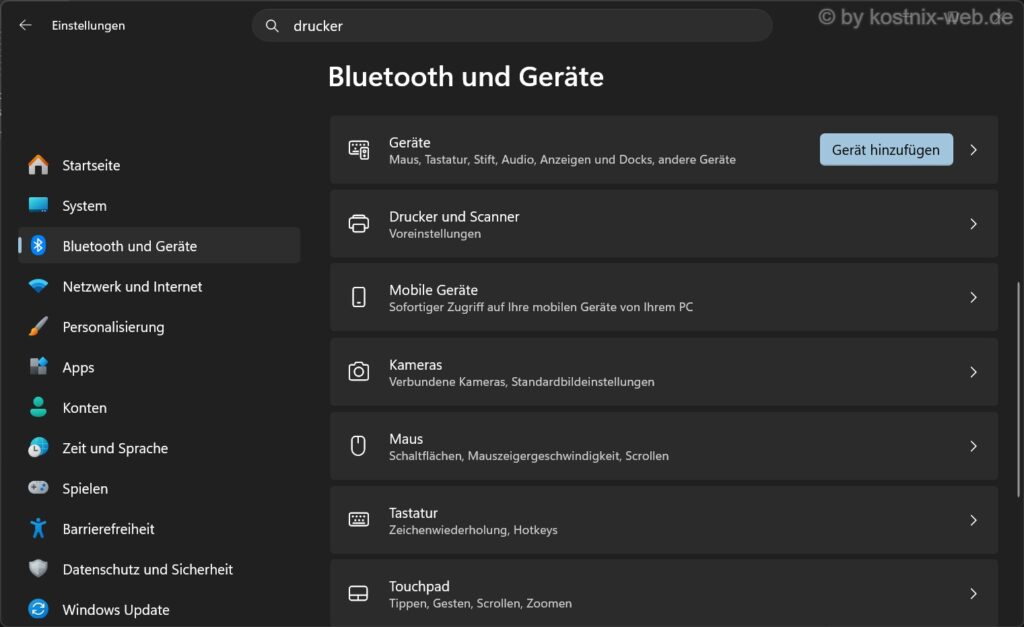Open the Maus entry
The width and height of the screenshot is (1024, 627).
664,446
